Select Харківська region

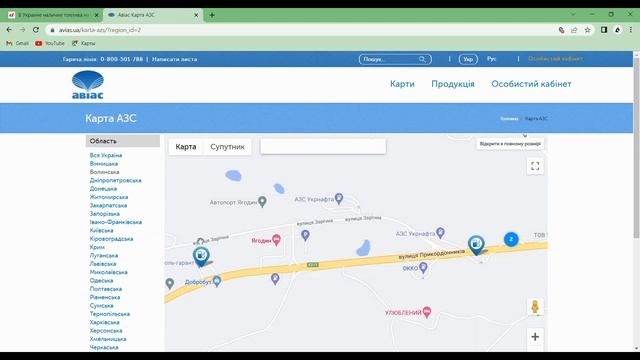coord(104,322)
